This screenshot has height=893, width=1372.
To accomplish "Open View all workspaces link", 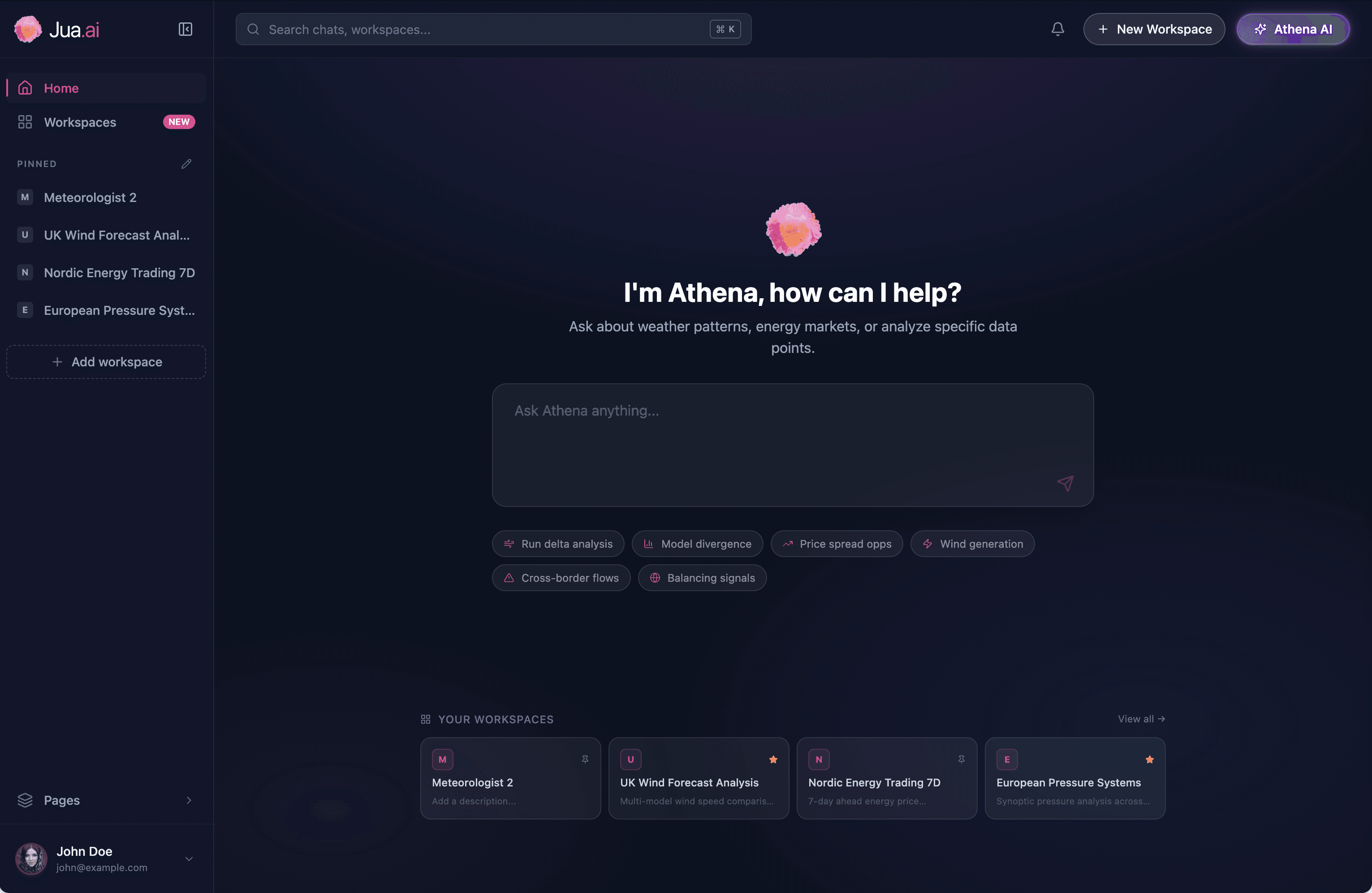I will pyautogui.click(x=1141, y=719).
